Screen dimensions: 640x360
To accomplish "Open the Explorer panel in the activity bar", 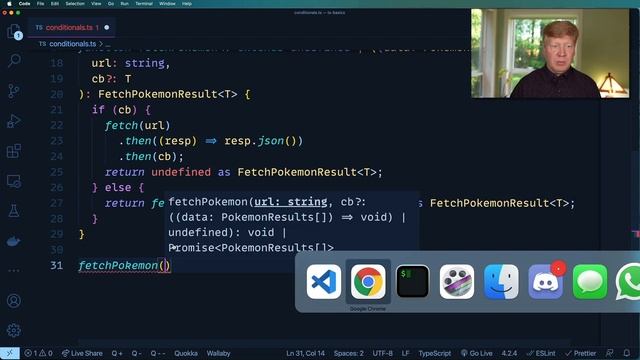I will click(x=14, y=32).
